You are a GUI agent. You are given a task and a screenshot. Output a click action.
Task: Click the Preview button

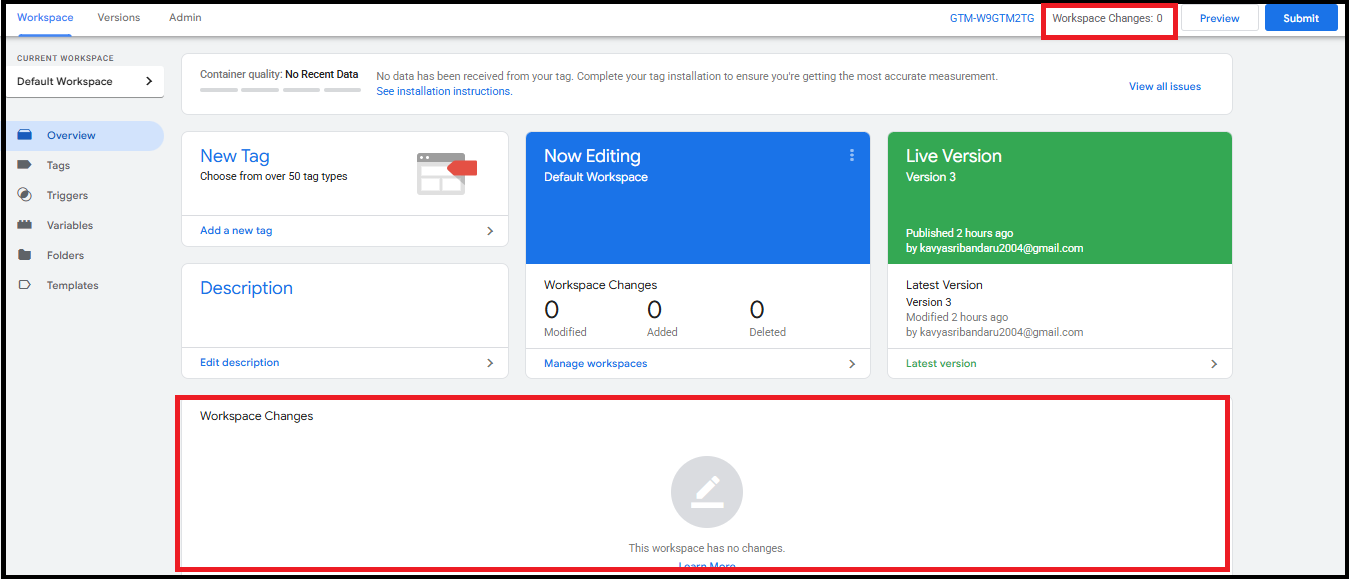click(1219, 18)
